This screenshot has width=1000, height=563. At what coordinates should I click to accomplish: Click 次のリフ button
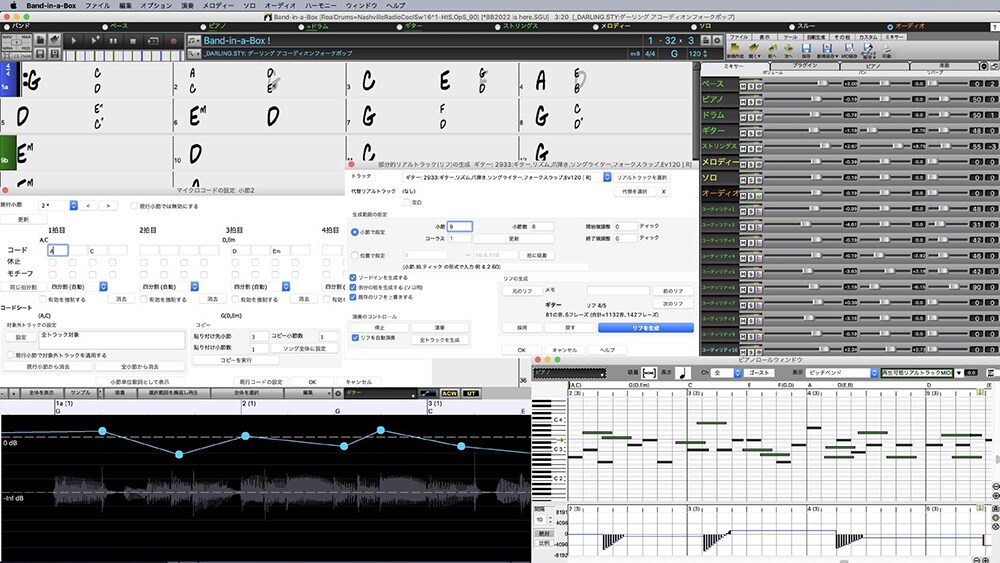[673, 303]
